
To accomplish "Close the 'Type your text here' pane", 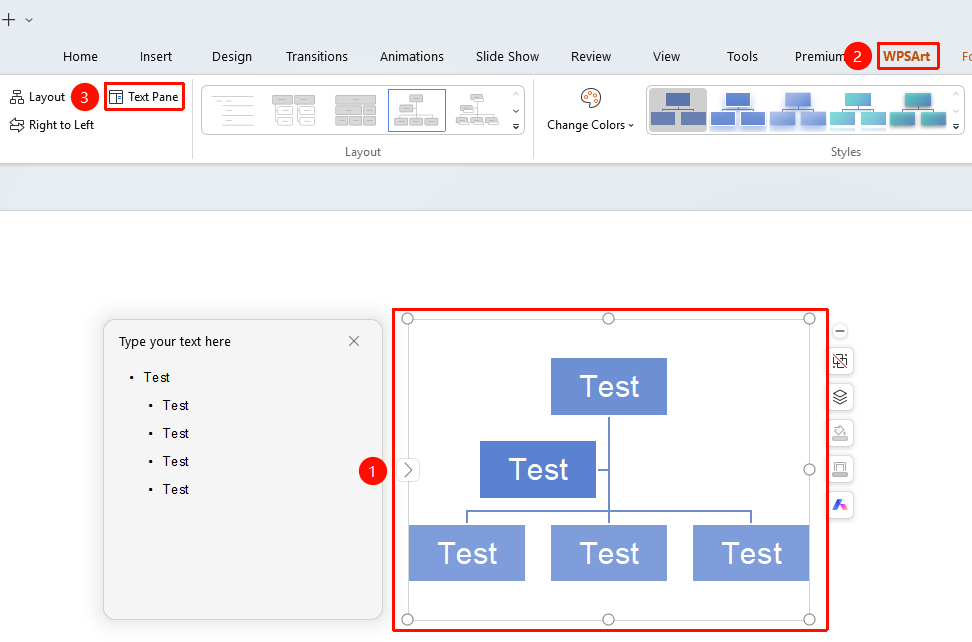I will [x=354, y=341].
